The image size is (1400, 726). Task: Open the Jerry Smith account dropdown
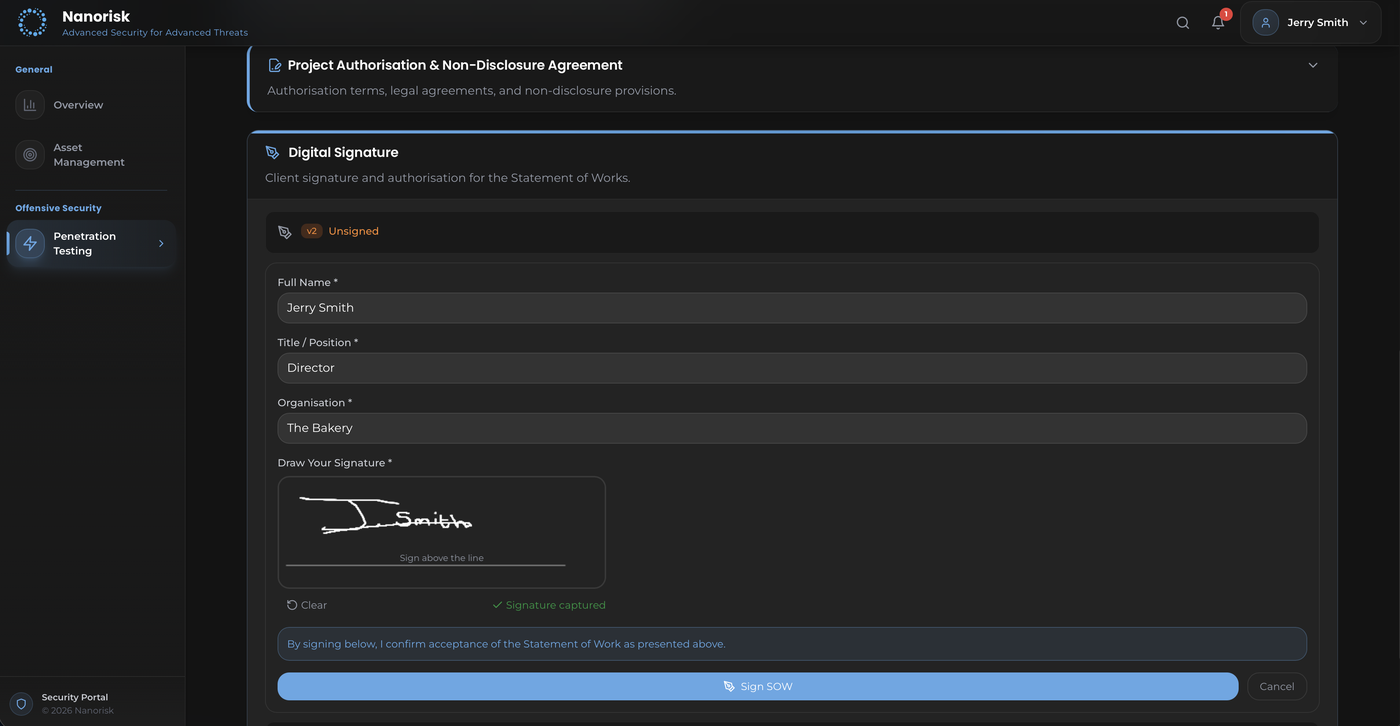(1310, 22)
